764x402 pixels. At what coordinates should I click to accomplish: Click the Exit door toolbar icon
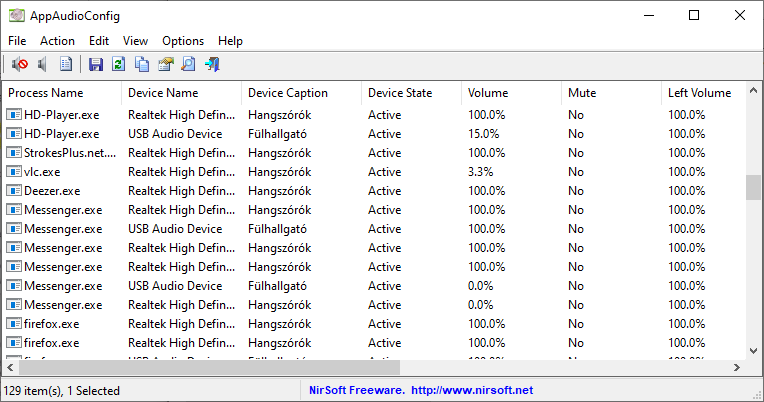click(x=212, y=65)
